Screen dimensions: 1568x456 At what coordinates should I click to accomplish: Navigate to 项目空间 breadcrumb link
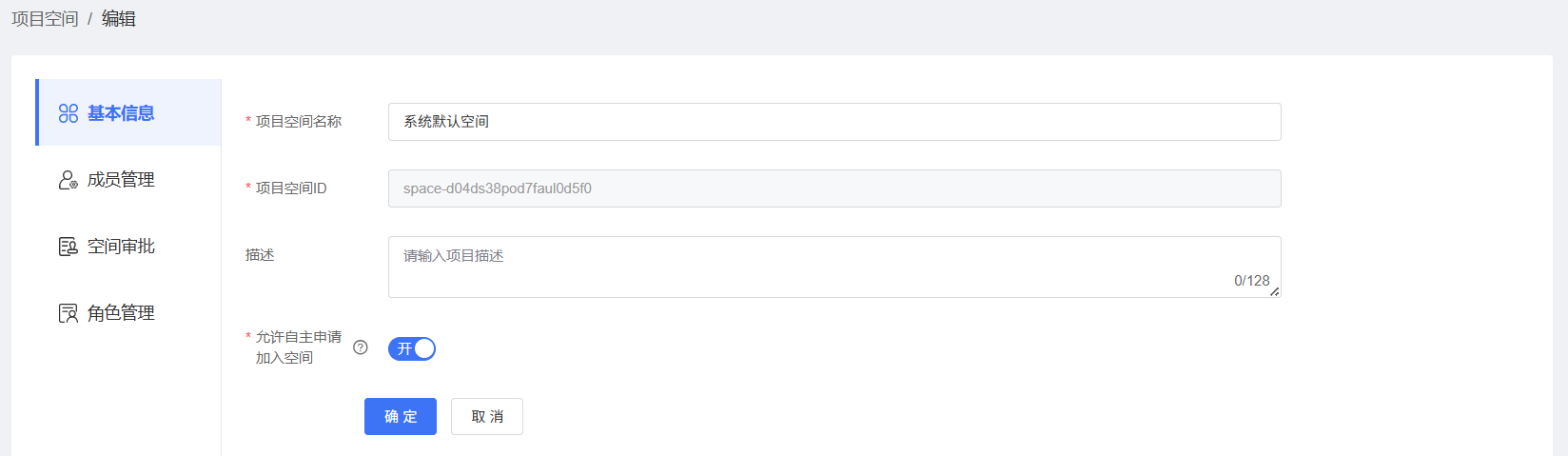[45, 19]
